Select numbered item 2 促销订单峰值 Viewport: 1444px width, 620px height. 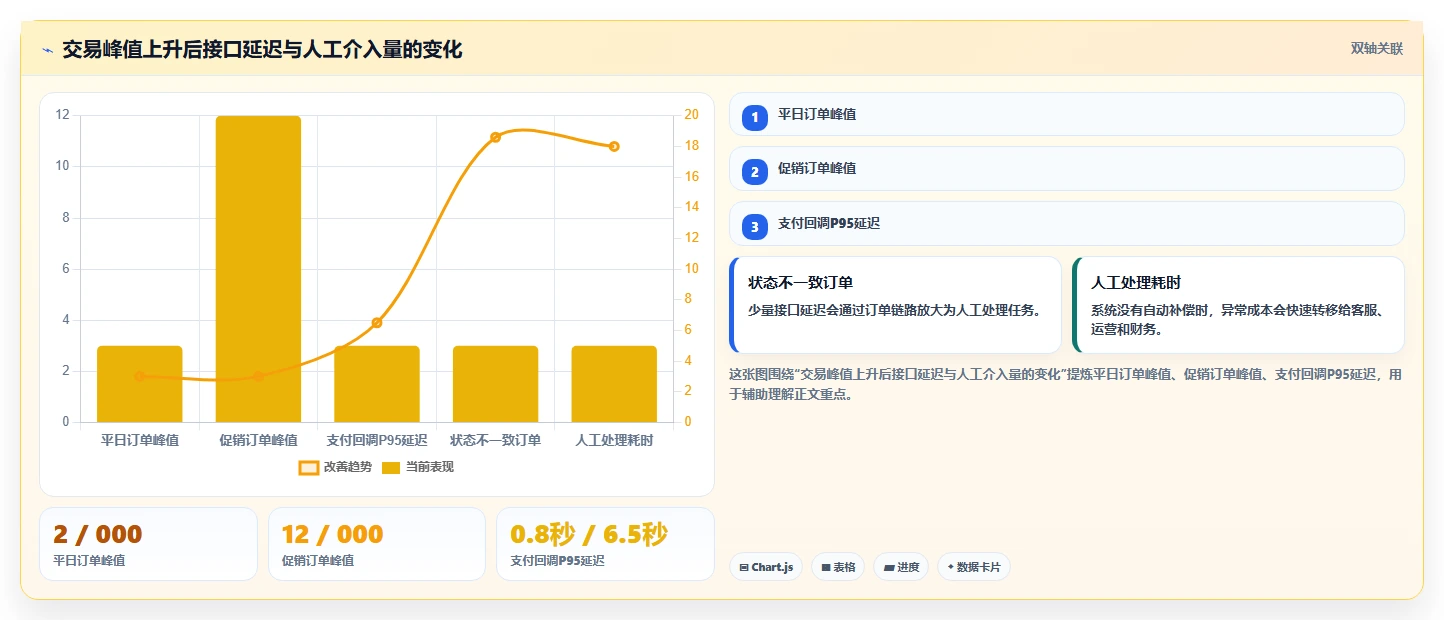tap(1066, 169)
